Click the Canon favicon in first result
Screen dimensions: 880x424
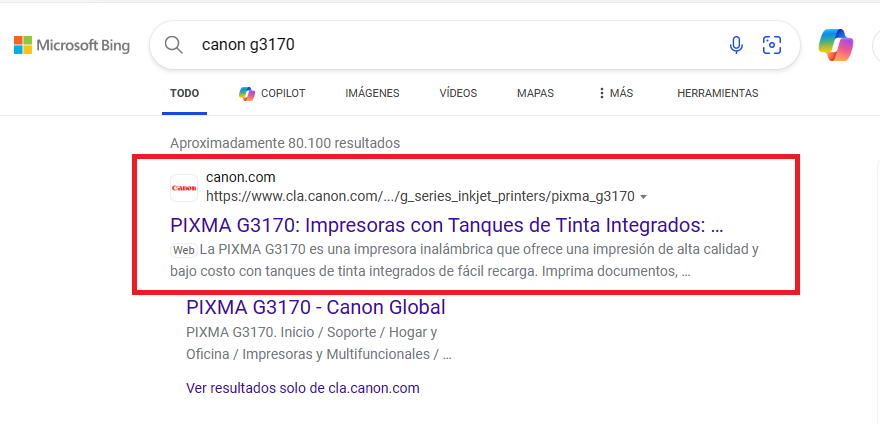tap(184, 187)
